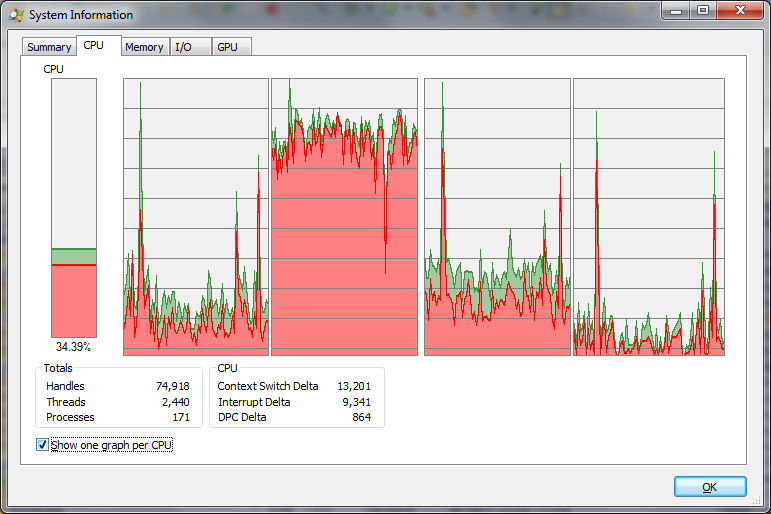Switch to the I/O tab
This screenshot has width=771, height=514.
pos(184,47)
